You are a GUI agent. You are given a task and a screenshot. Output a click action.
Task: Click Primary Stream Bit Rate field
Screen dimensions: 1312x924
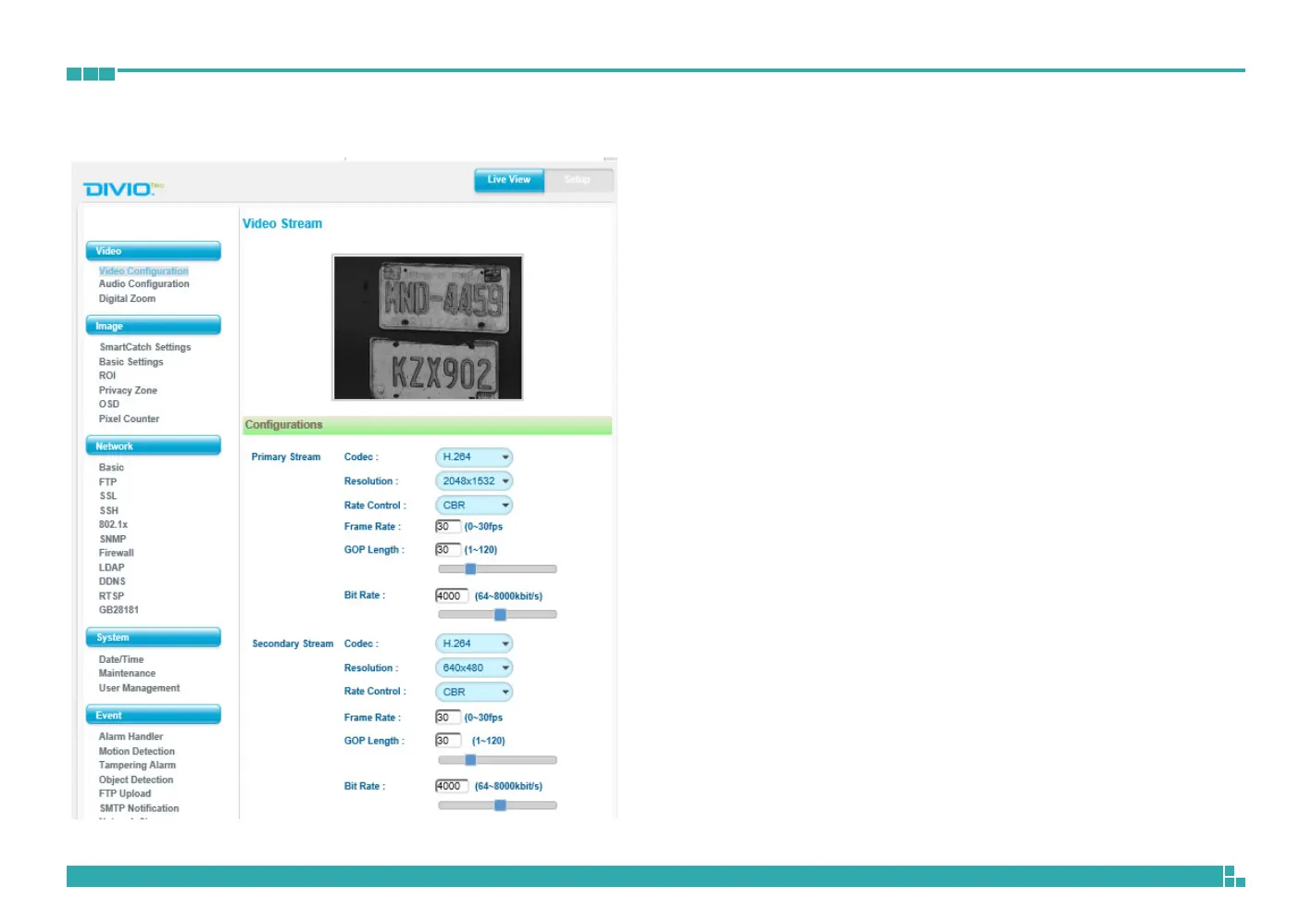point(452,596)
